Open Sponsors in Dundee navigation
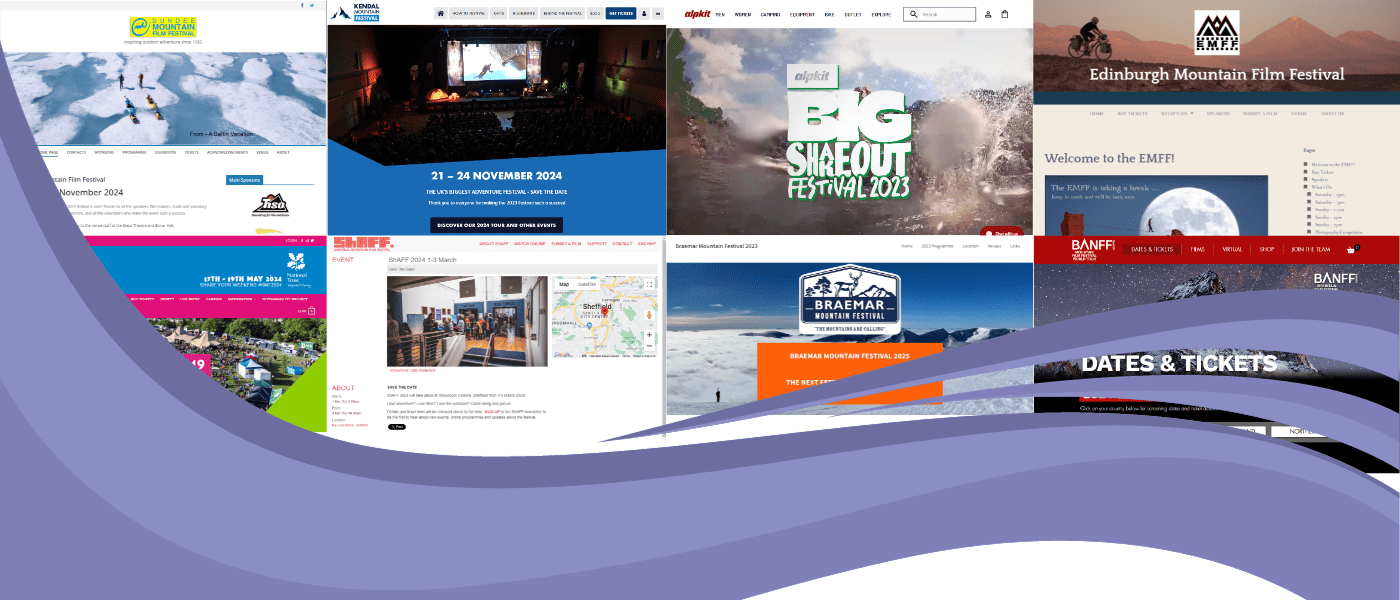 click(x=104, y=152)
